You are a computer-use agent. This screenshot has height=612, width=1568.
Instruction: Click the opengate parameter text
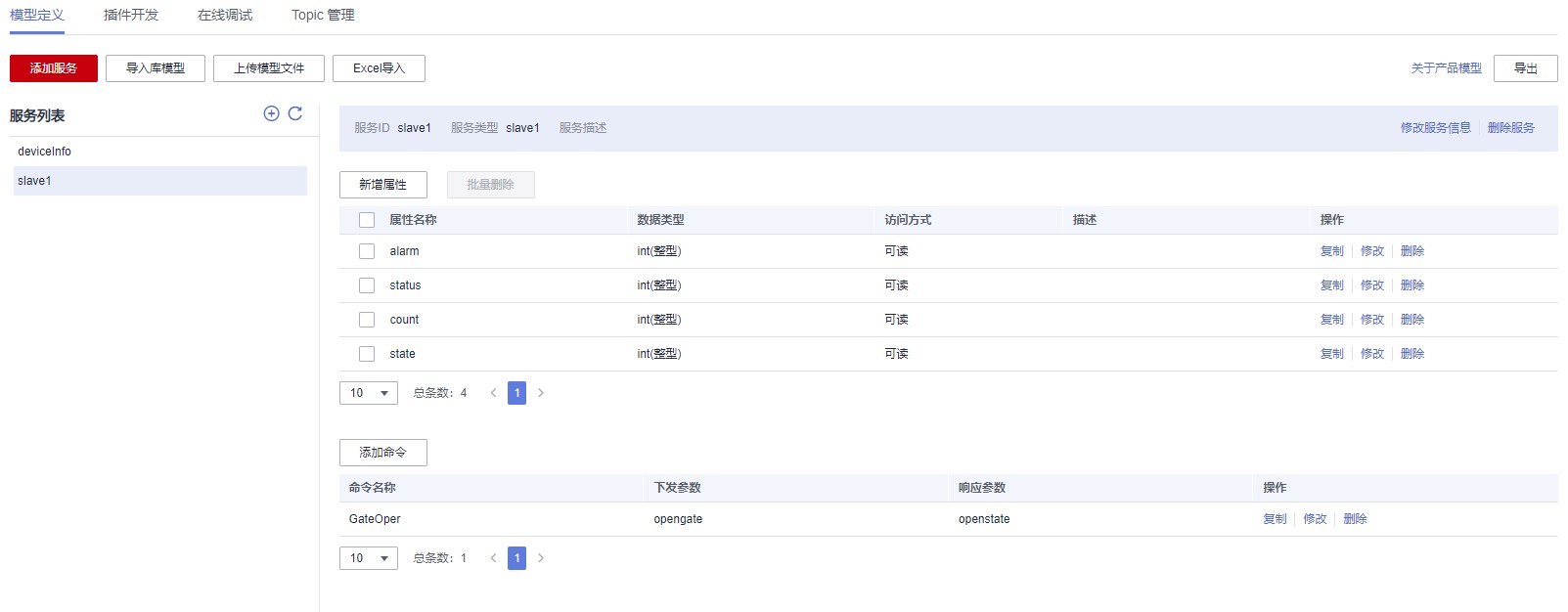coord(678,519)
